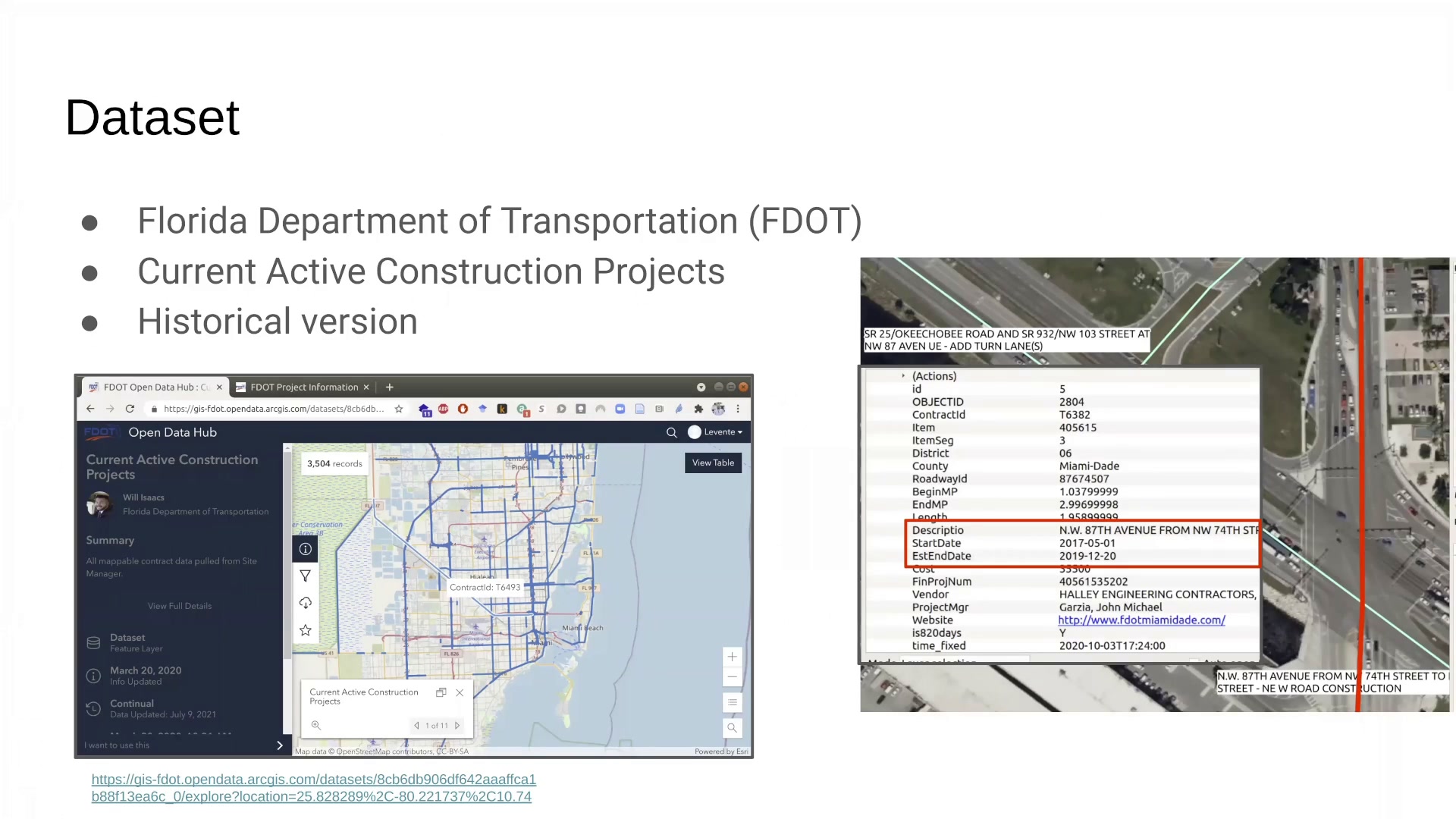This screenshot has width=1456, height=819.
Task: Click Will Isaacs profile photo
Action: (x=100, y=504)
